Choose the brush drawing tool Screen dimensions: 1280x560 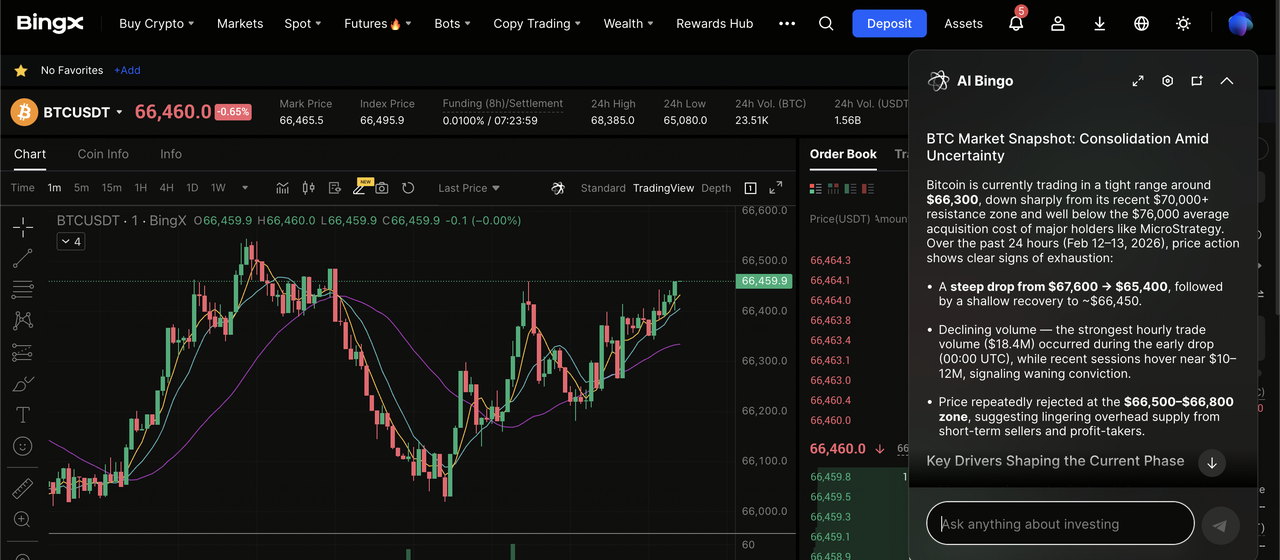tap(22, 384)
